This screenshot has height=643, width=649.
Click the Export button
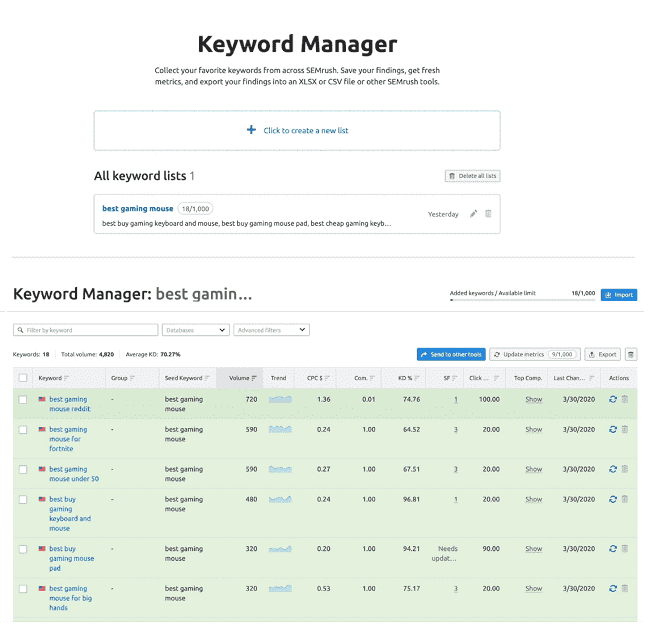pyautogui.click(x=603, y=355)
